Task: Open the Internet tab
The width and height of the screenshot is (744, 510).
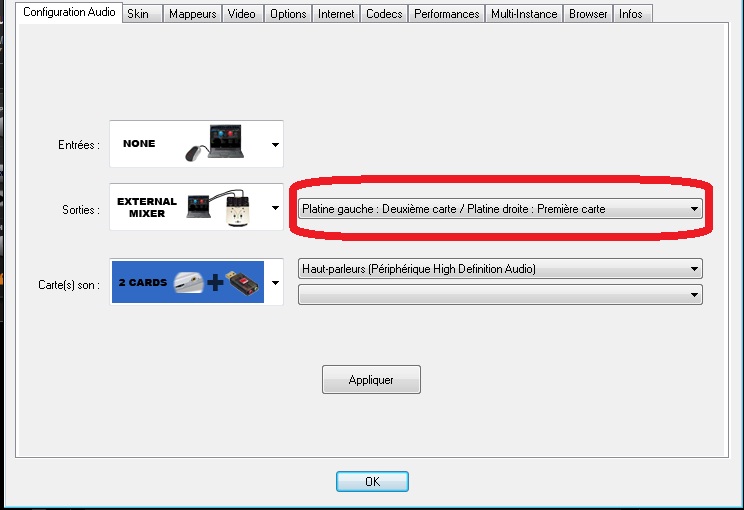Action: tap(336, 14)
